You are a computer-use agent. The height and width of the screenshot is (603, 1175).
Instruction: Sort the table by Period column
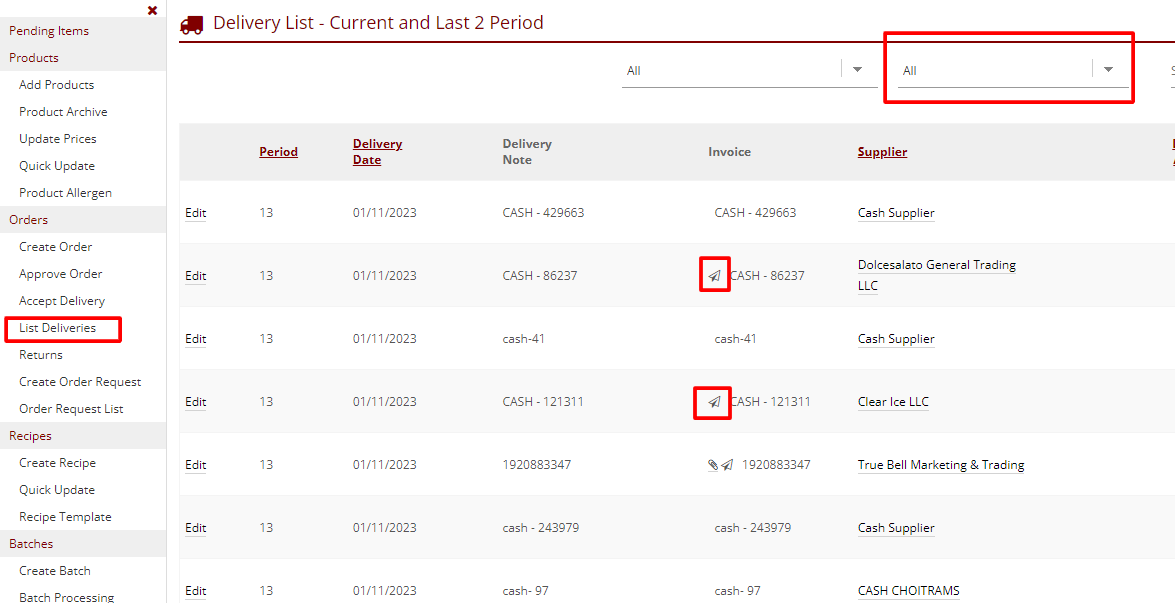tap(278, 152)
